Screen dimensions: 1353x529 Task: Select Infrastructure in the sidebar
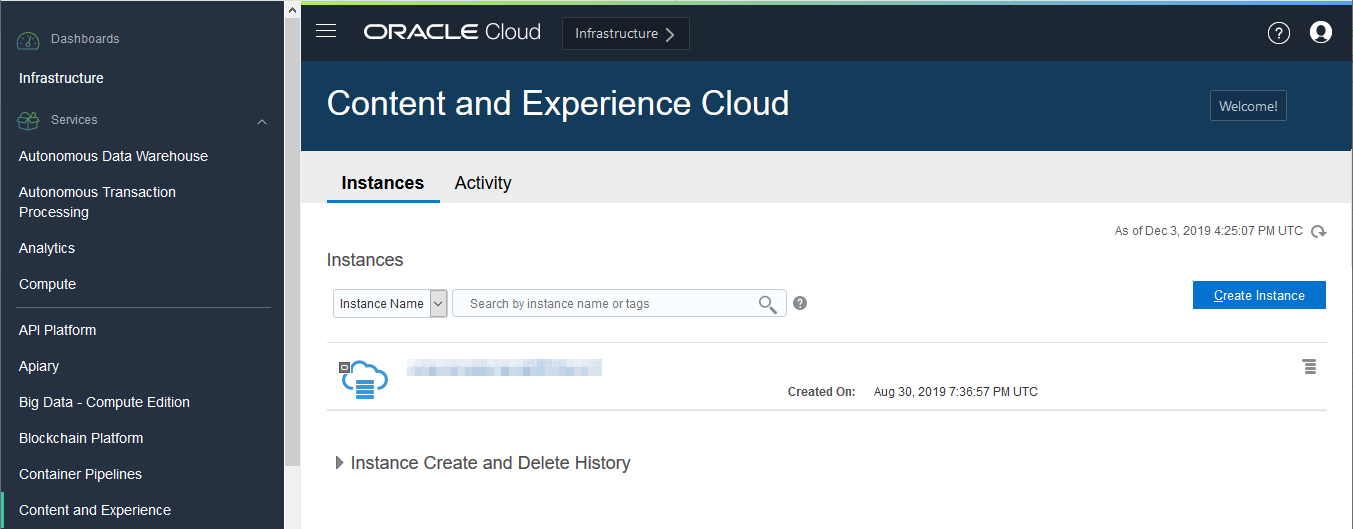[61, 78]
